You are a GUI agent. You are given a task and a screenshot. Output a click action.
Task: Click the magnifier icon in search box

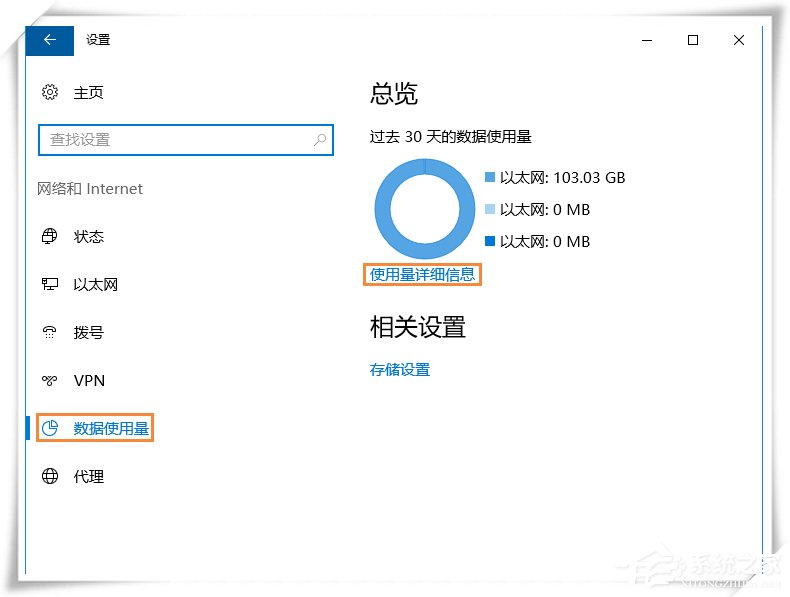click(x=320, y=140)
